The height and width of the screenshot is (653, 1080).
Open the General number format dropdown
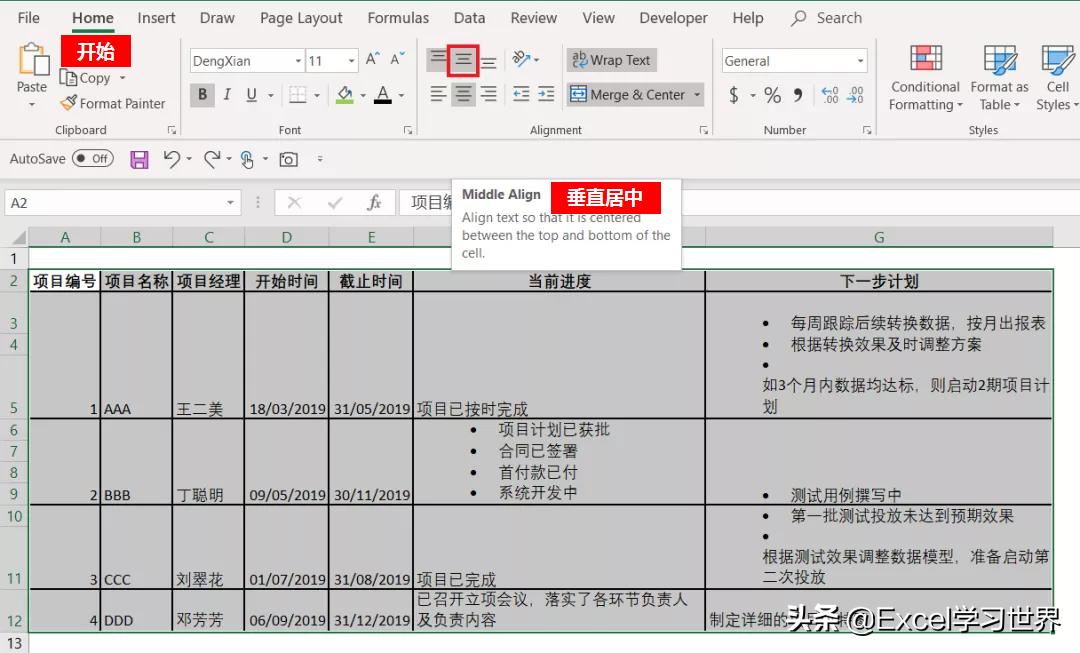862,61
